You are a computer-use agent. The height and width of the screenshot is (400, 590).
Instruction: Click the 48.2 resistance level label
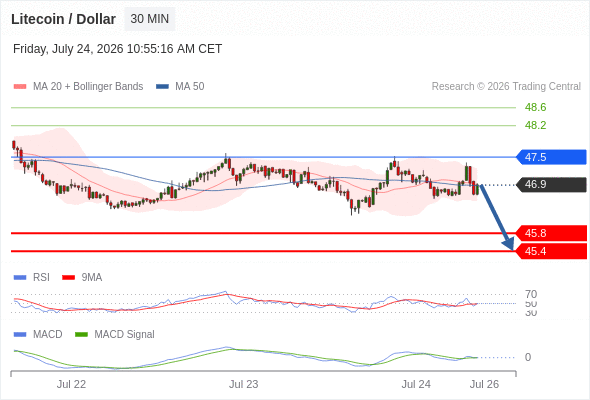click(535, 125)
